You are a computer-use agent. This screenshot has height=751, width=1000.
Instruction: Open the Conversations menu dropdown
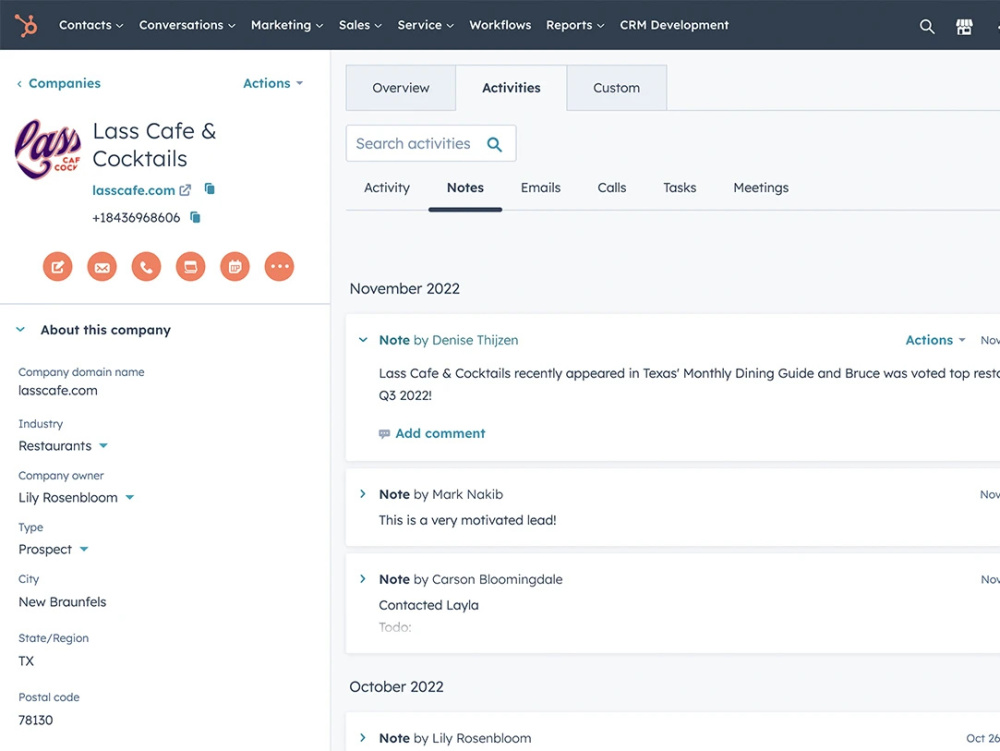click(188, 25)
